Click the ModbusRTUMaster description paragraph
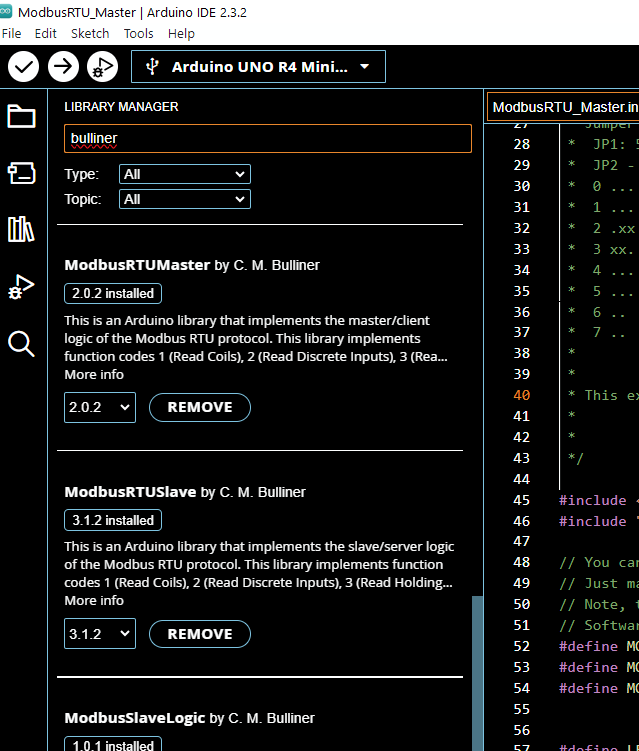Image resolution: width=639 pixels, height=751 pixels. point(256,339)
